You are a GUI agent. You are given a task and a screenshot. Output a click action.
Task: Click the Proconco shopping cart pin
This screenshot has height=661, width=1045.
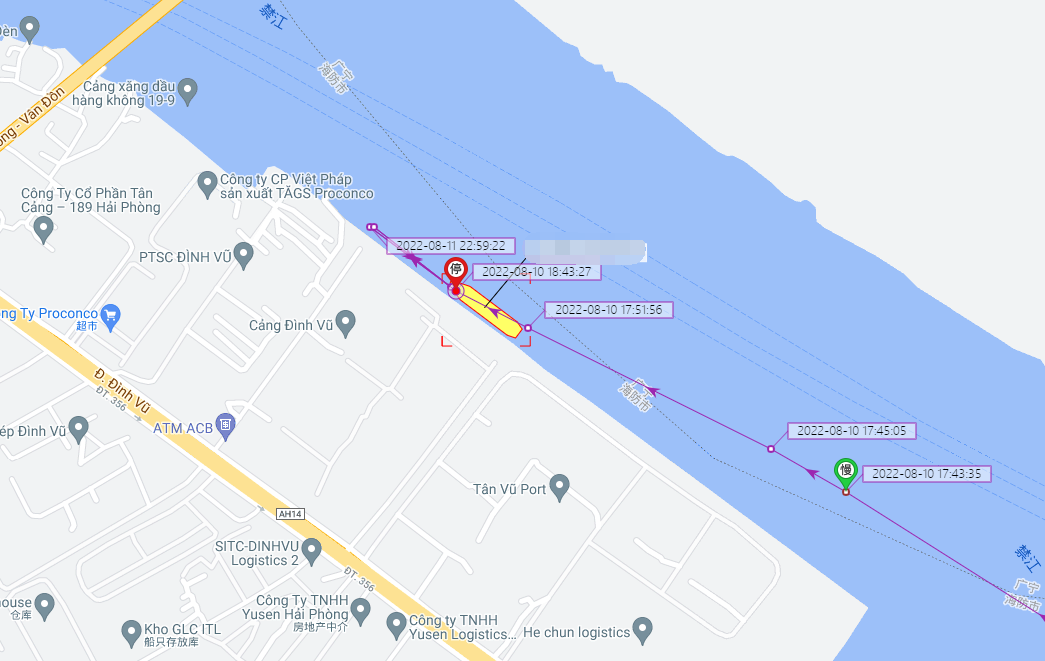click(x=111, y=317)
